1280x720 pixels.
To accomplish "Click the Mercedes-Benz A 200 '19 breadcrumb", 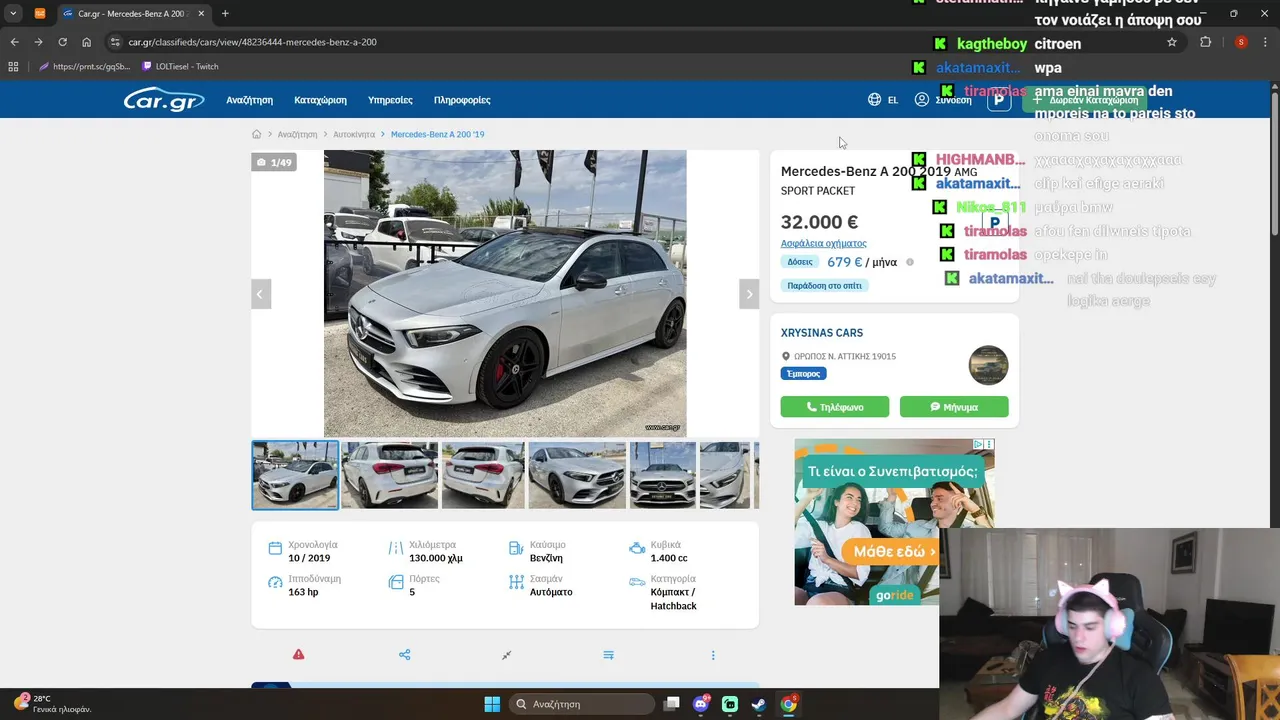I will pyautogui.click(x=437, y=134).
